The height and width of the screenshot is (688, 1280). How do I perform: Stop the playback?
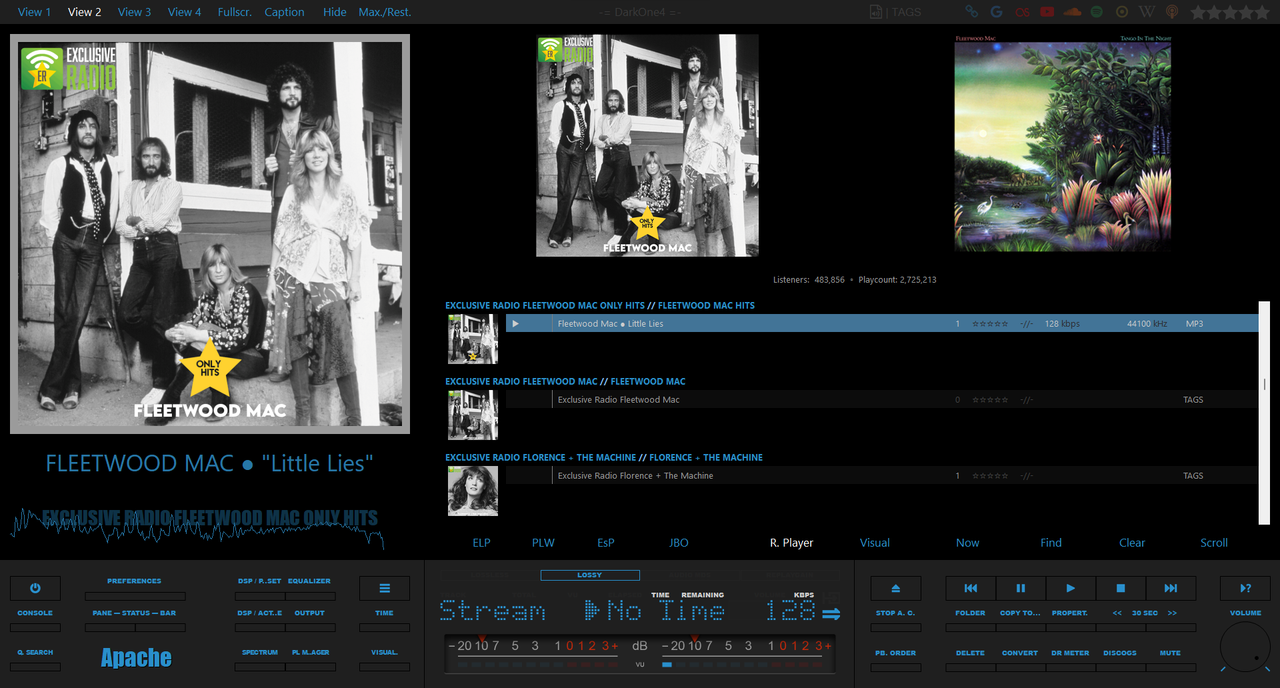1120,588
